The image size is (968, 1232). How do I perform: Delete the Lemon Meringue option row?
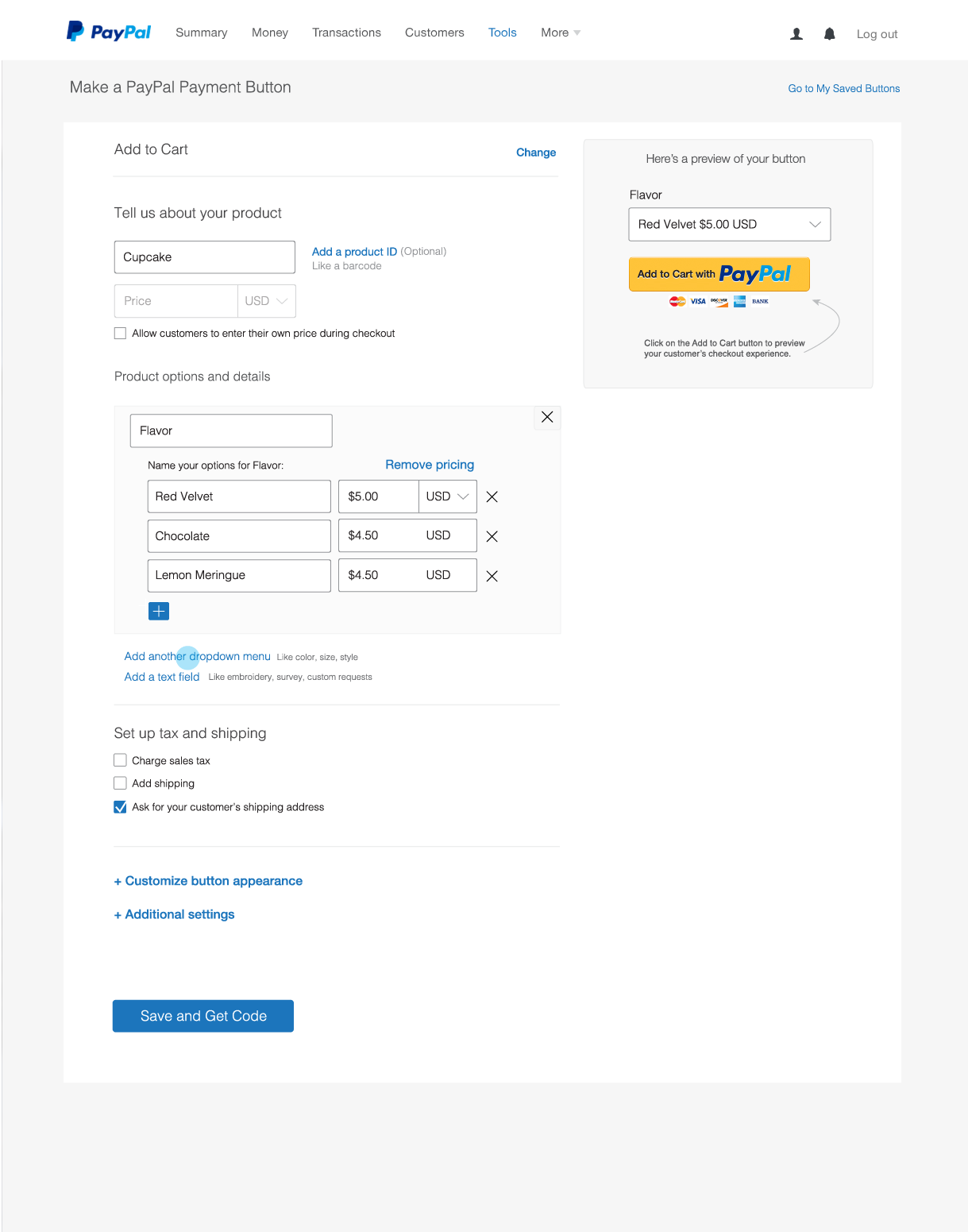pos(492,577)
